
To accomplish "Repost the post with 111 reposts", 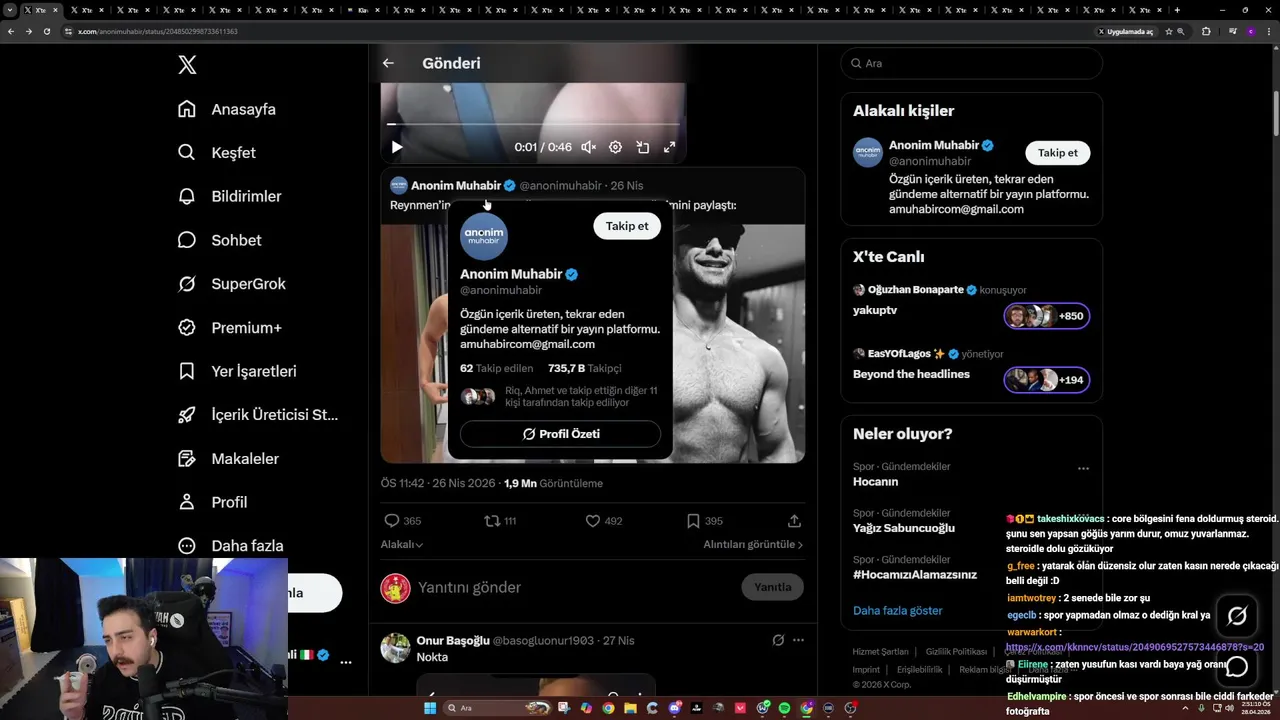I will click(500, 521).
